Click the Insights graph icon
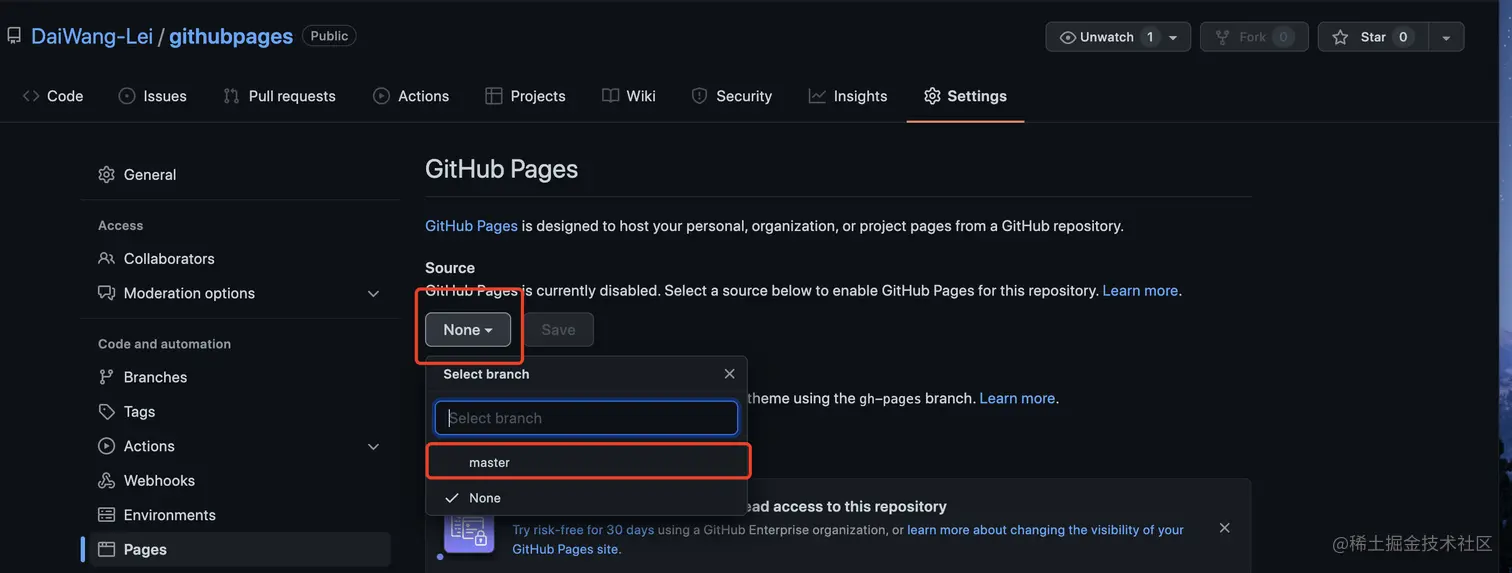This screenshot has height=573, width=1512. (x=817, y=96)
